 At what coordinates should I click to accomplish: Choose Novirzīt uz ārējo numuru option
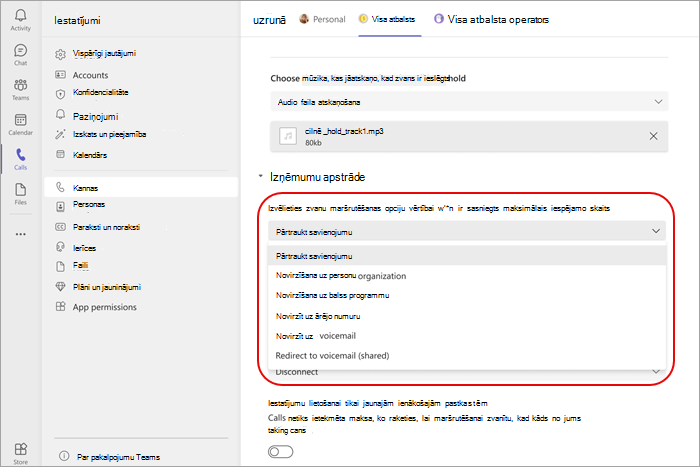(x=467, y=316)
